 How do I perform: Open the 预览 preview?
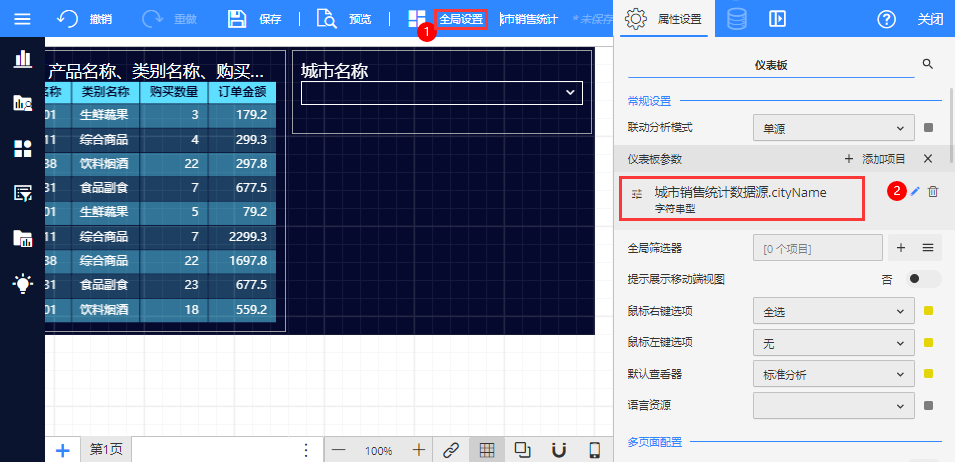344,19
